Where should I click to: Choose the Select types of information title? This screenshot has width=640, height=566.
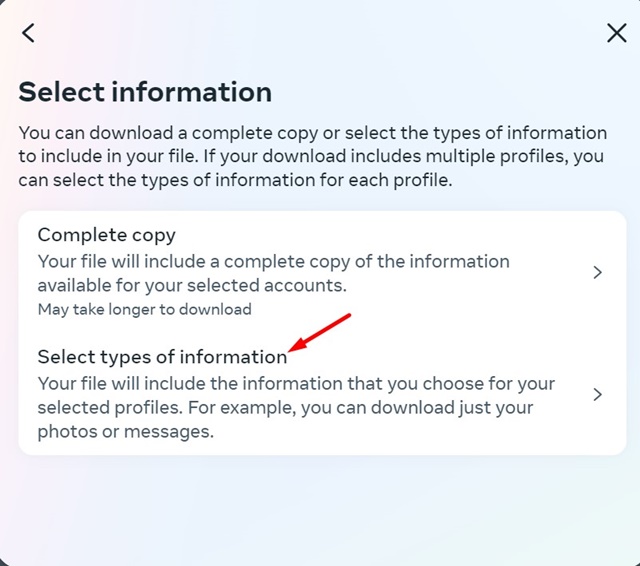tap(162, 357)
